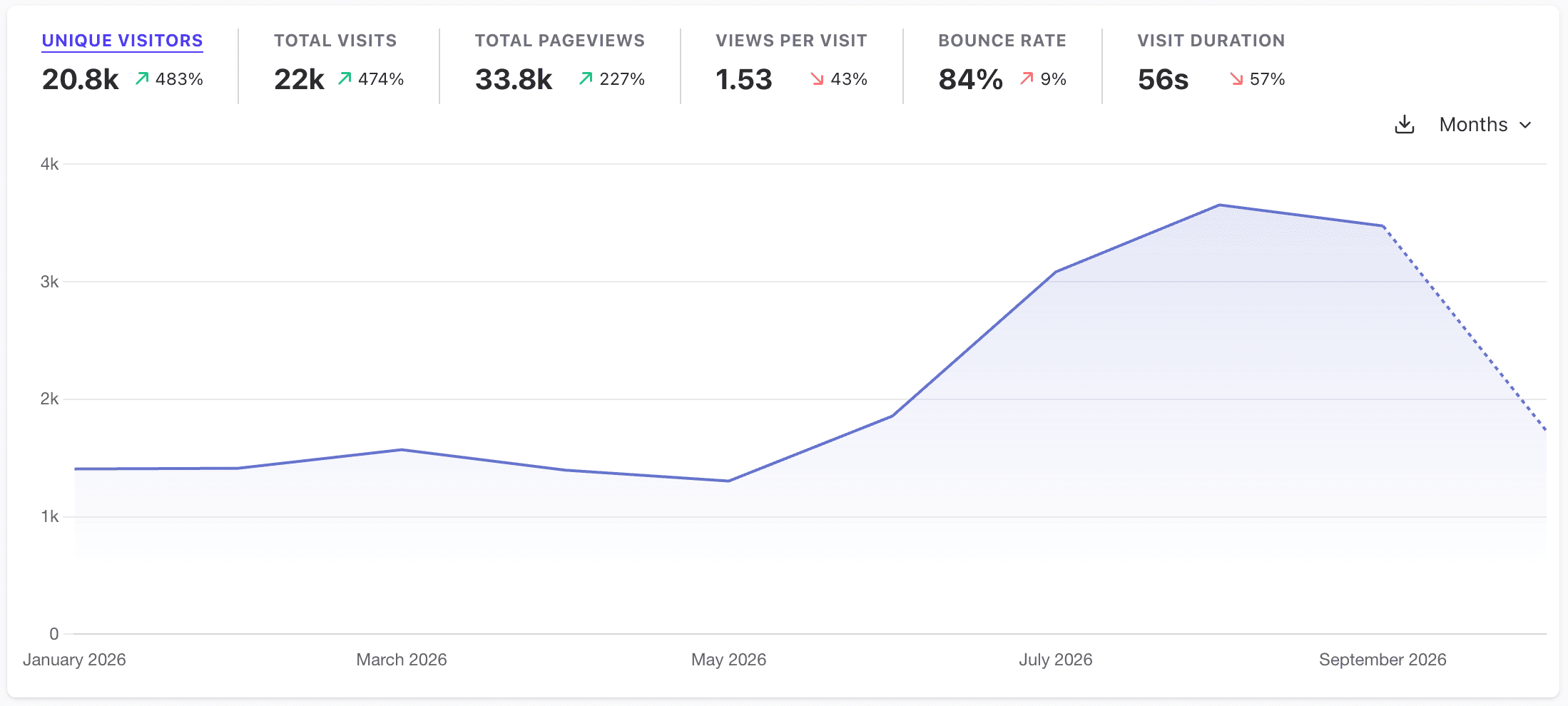Image resolution: width=1568 pixels, height=706 pixels.
Task: Click the chart line point above July 2026
Action: pos(1055,272)
